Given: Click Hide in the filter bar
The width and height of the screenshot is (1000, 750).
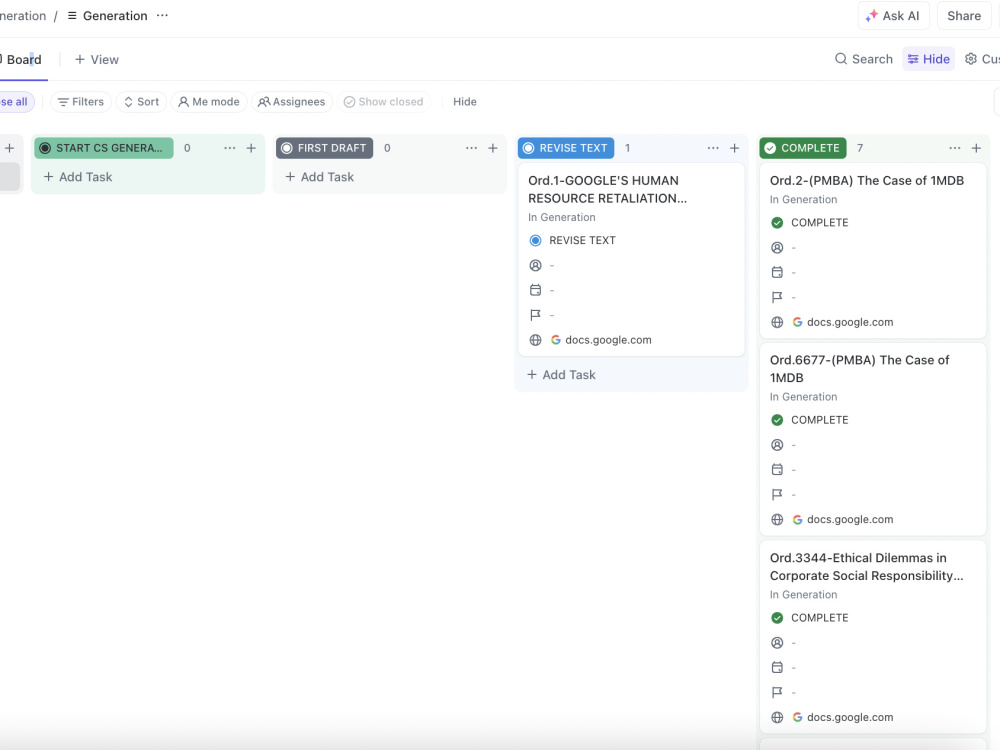Looking at the screenshot, I should tap(465, 102).
